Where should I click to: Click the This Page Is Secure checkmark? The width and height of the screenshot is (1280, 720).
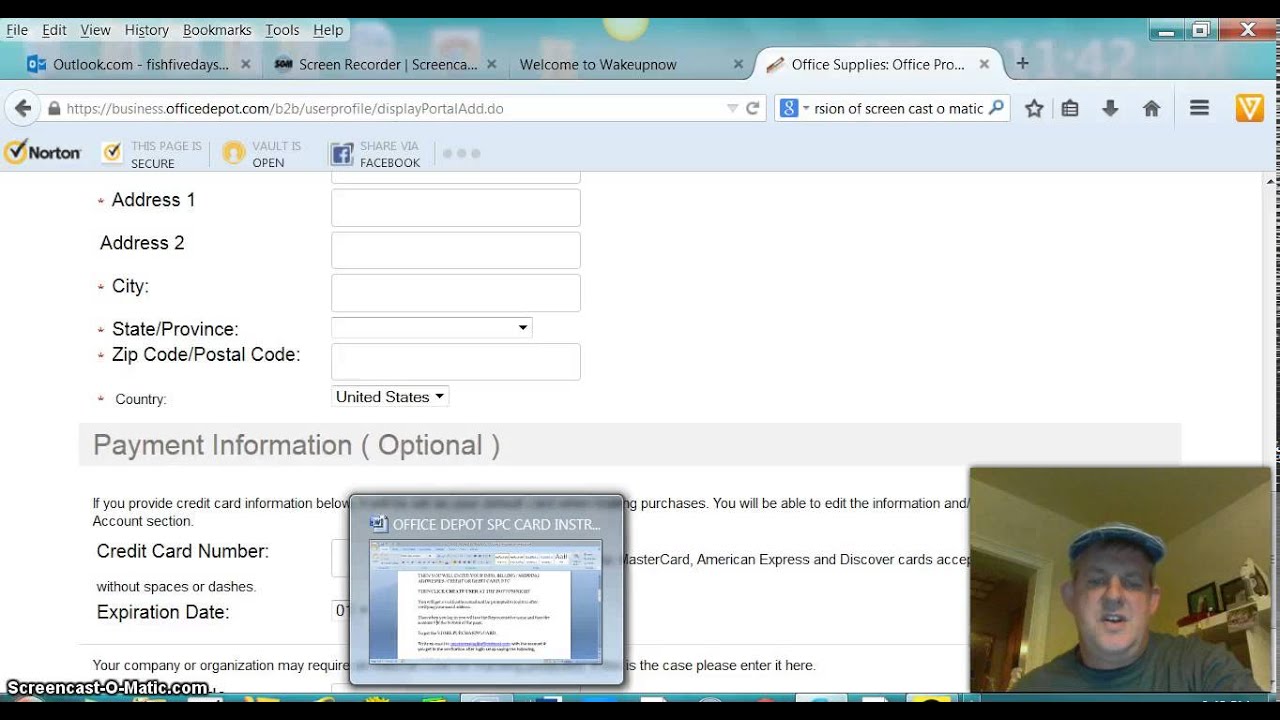click(x=112, y=153)
